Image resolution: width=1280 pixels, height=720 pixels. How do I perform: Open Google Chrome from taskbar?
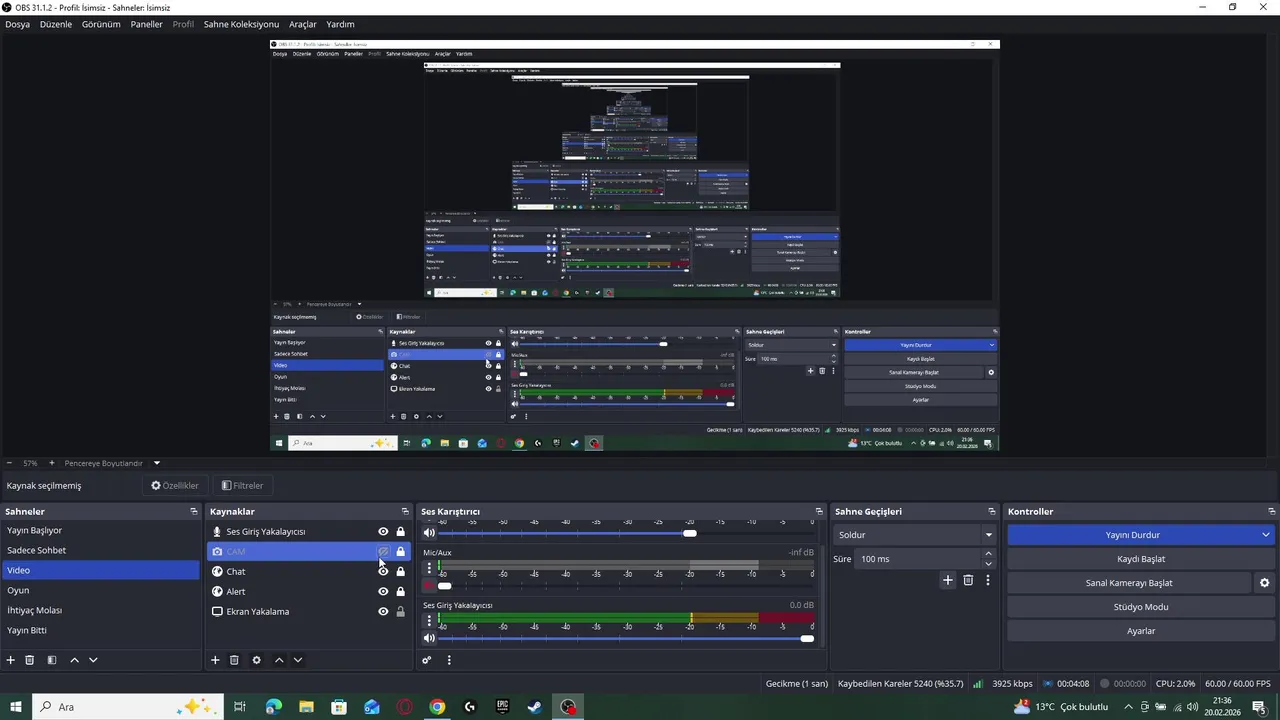point(437,707)
